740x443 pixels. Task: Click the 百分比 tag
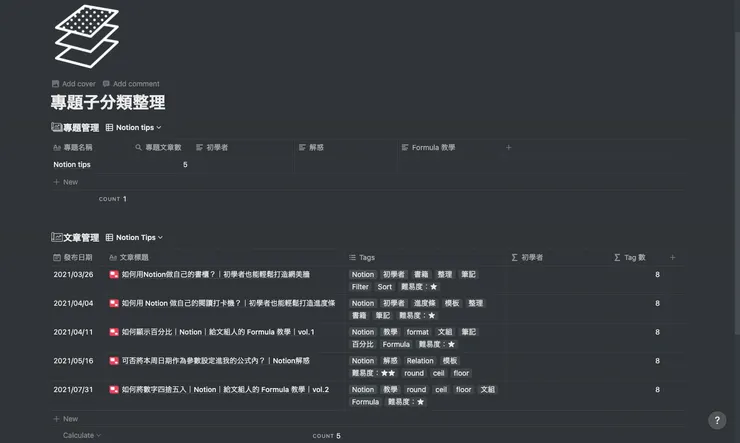[x=362, y=344]
